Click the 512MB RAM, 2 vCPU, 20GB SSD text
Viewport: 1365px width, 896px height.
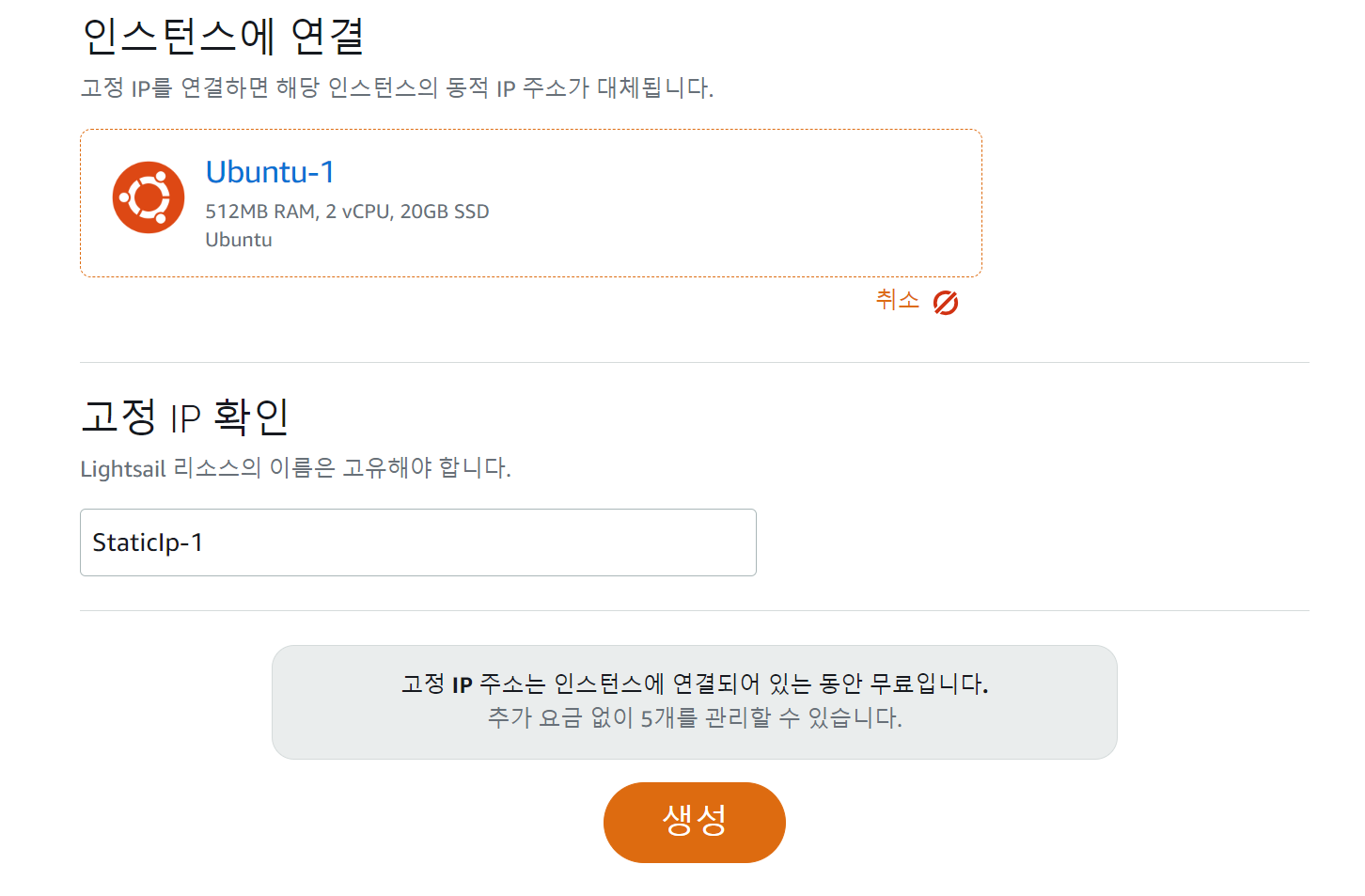pyautogui.click(x=347, y=212)
